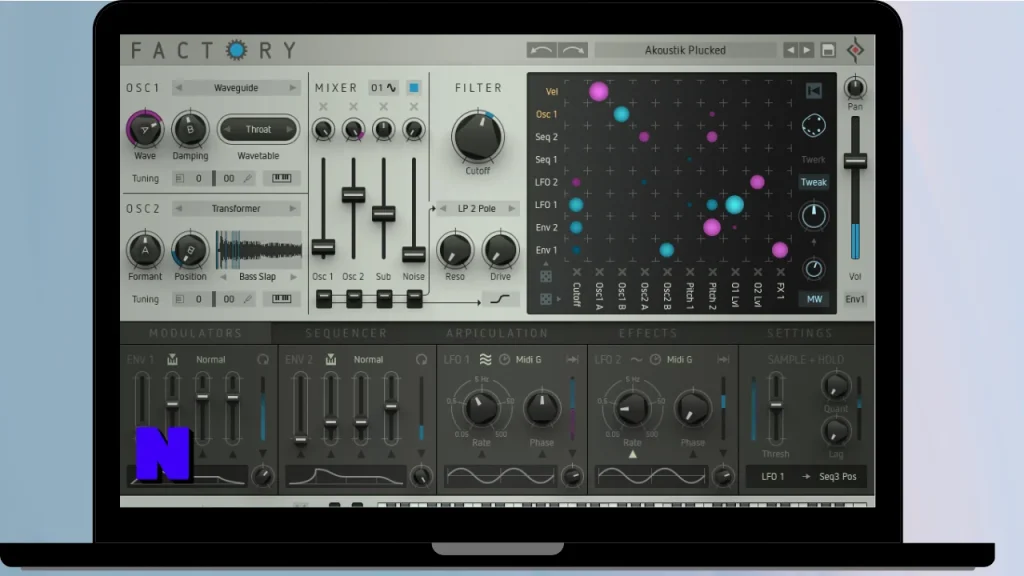Open the mixer 01 waveform dropdown
The image size is (1024, 576).
coord(383,88)
